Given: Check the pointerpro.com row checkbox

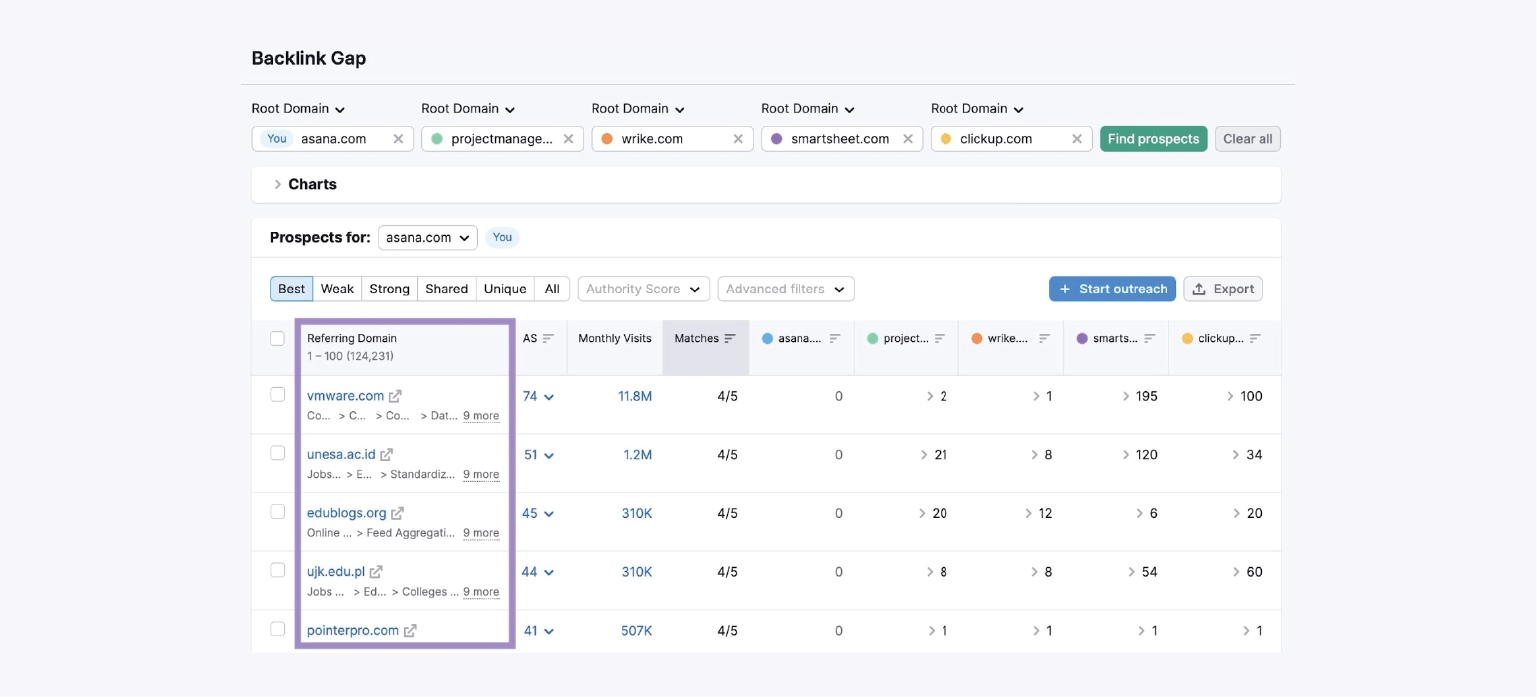Looking at the screenshot, I should point(278,629).
